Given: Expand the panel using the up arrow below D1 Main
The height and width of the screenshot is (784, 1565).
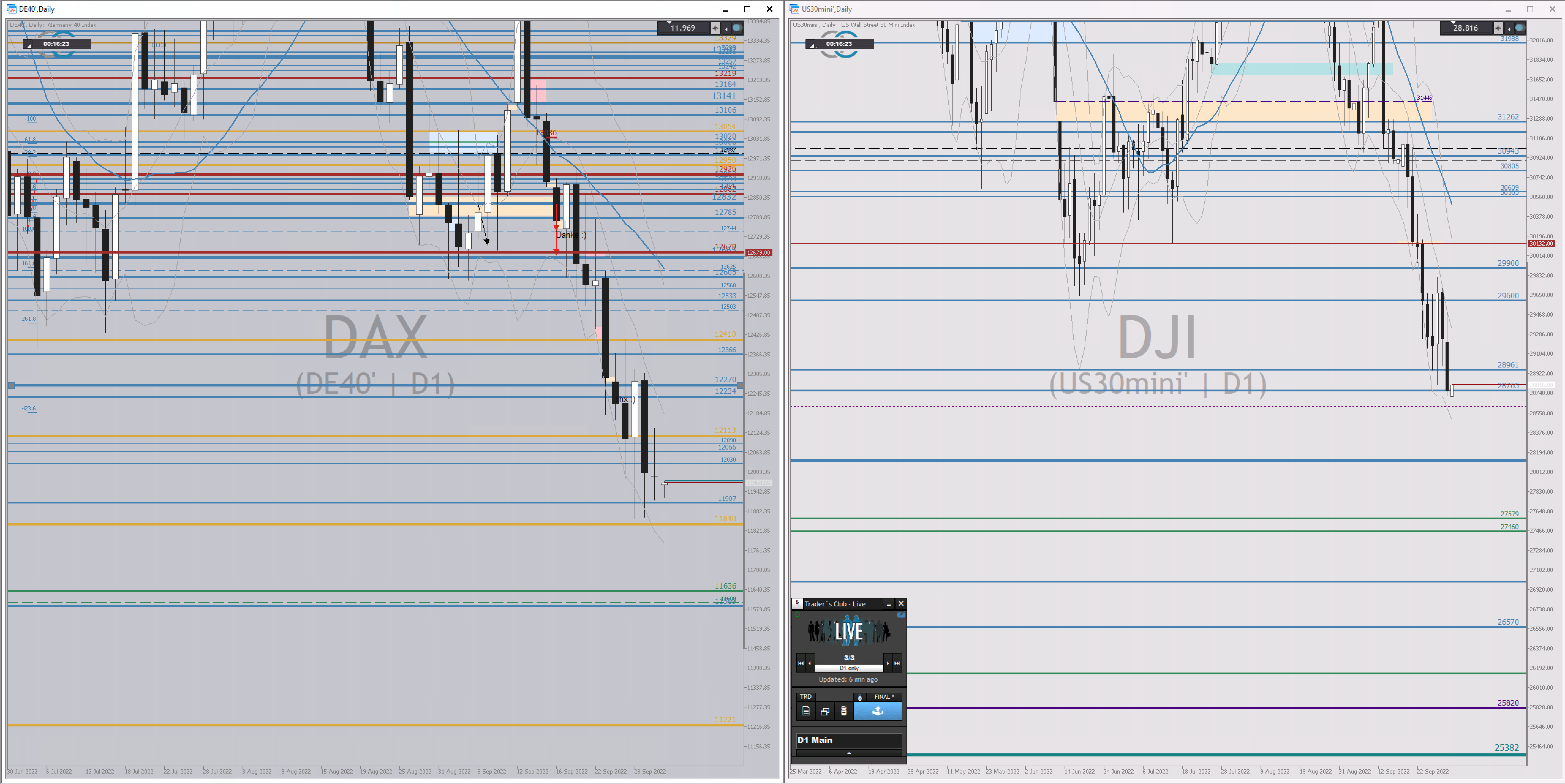Looking at the screenshot, I should [849, 753].
